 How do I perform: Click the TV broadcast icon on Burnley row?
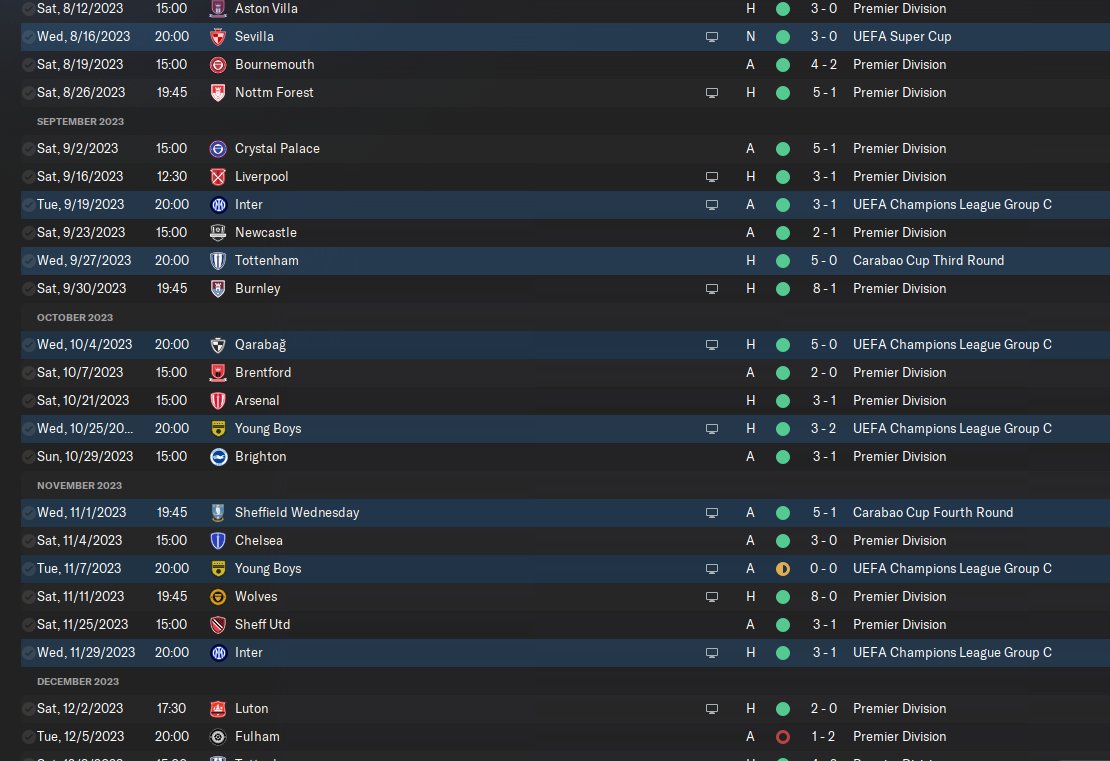(x=712, y=288)
